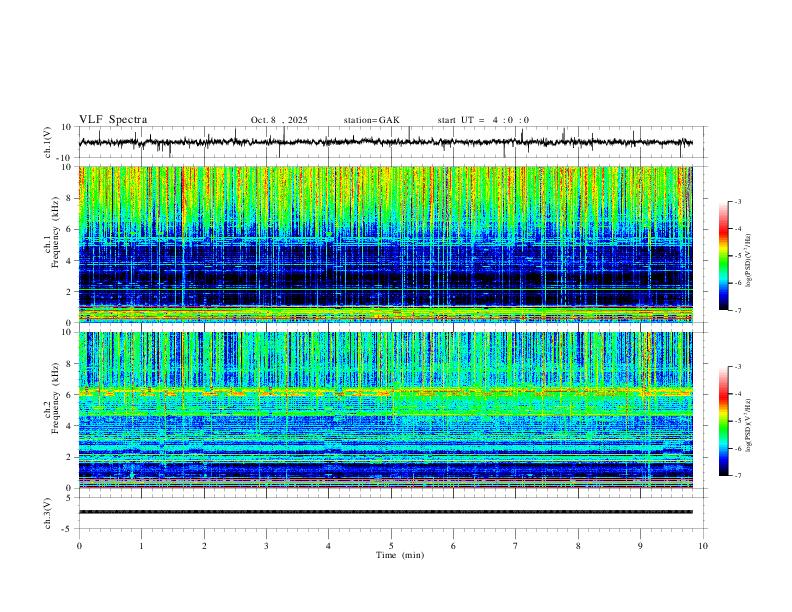Image resolution: width=792 pixels, height=612 pixels.
Task: Click the time axis tick label "4"
Action: (x=329, y=546)
